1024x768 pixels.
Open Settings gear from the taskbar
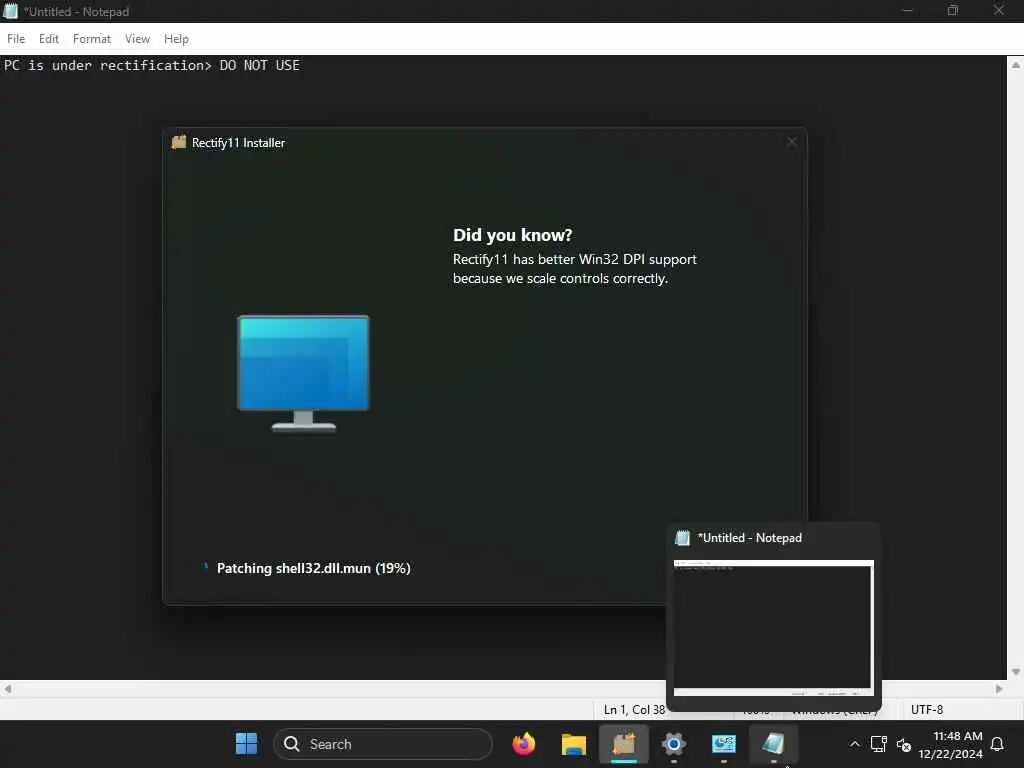[673, 744]
